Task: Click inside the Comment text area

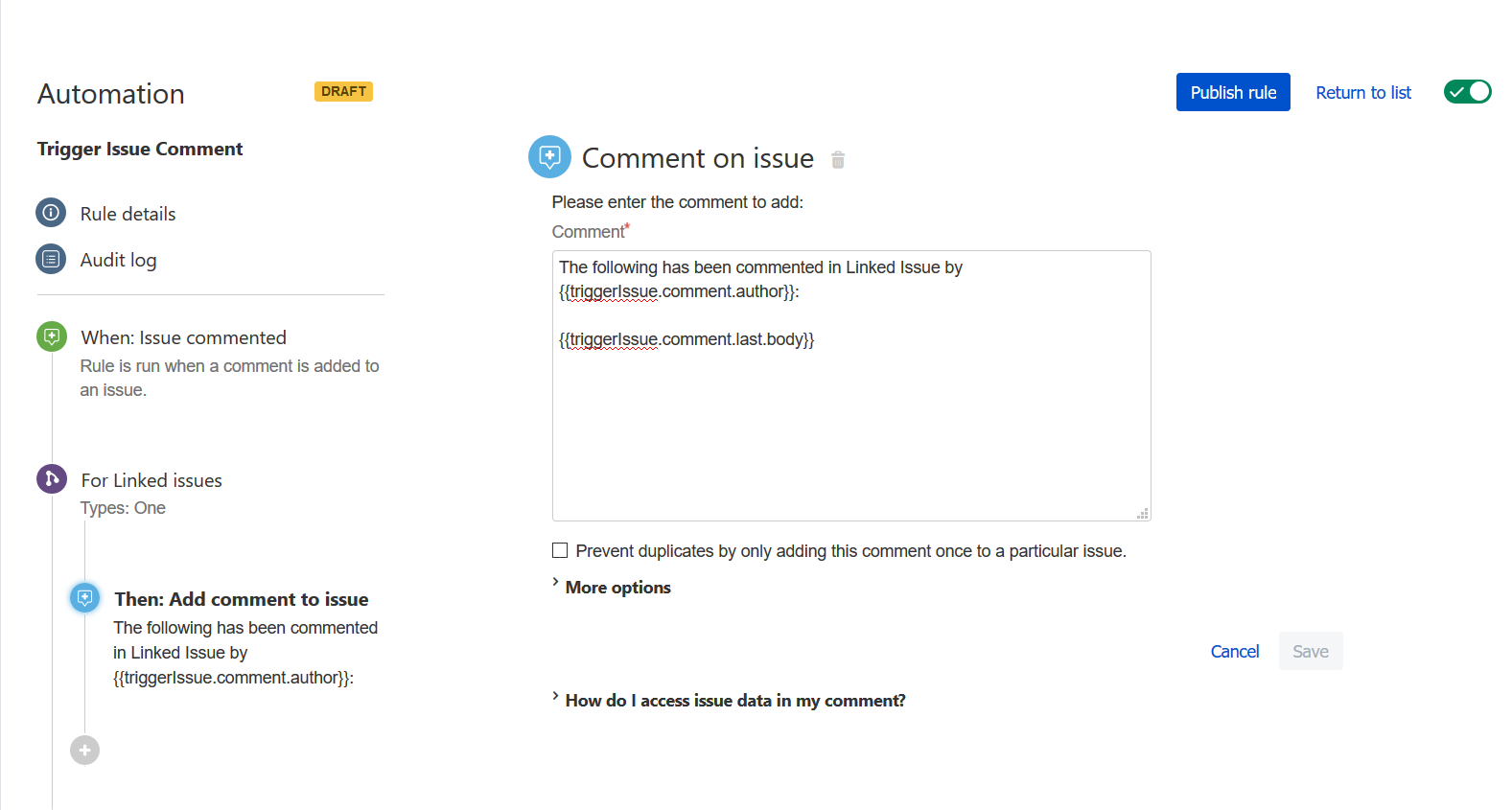Action: click(x=851, y=385)
